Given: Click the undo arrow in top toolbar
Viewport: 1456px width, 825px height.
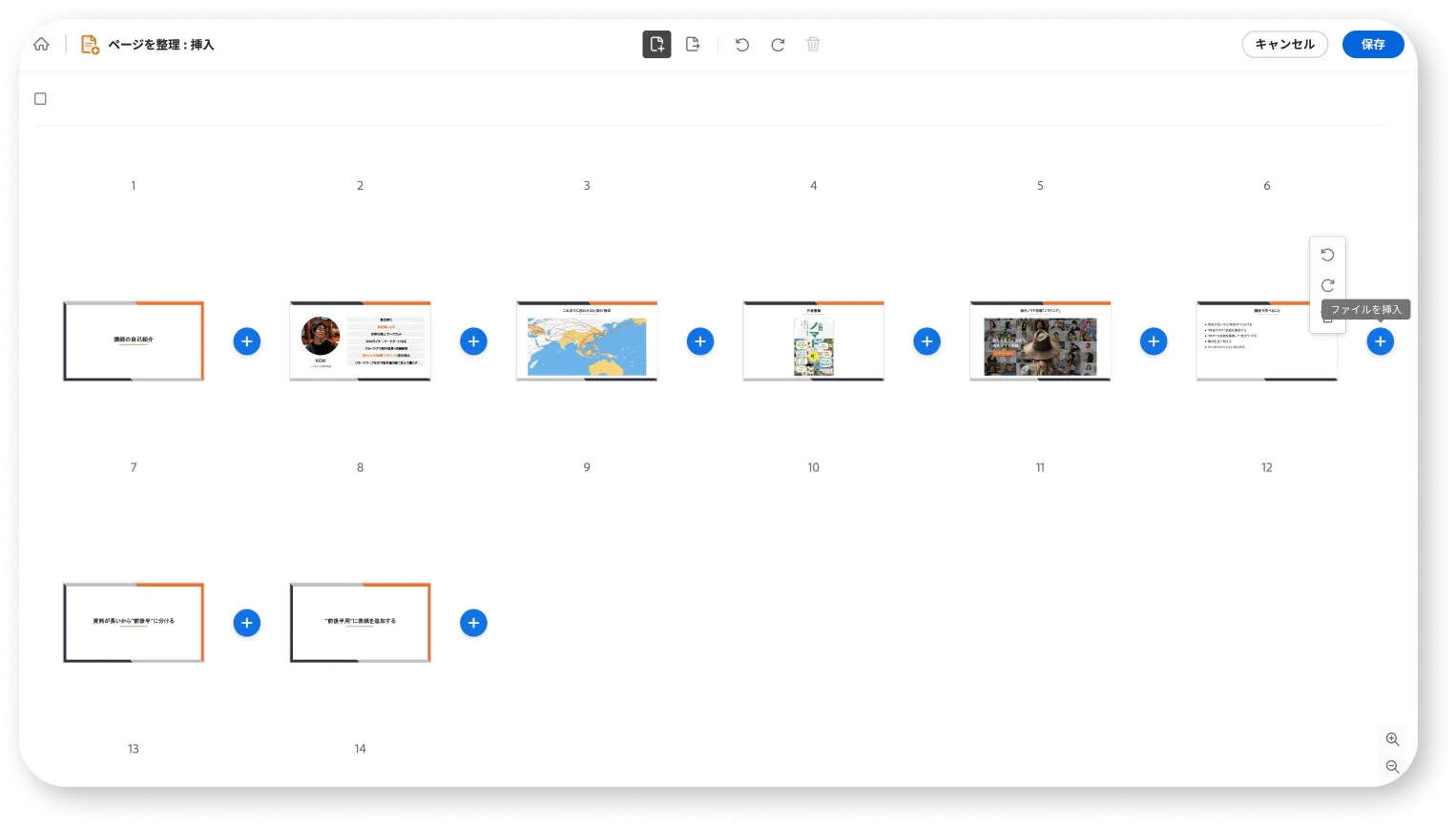Looking at the screenshot, I should [742, 45].
